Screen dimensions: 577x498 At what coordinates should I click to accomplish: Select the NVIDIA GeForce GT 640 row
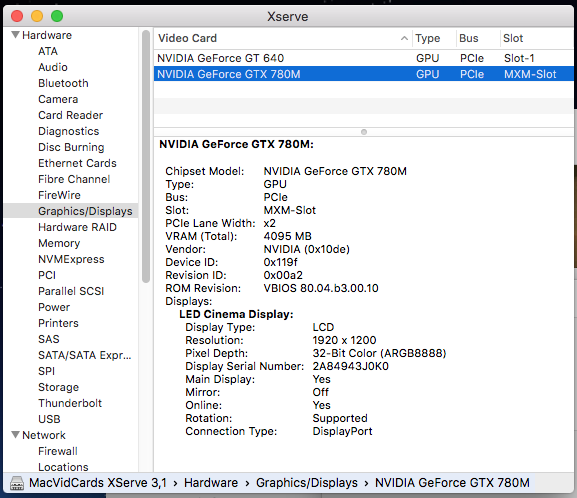click(364, 58)
